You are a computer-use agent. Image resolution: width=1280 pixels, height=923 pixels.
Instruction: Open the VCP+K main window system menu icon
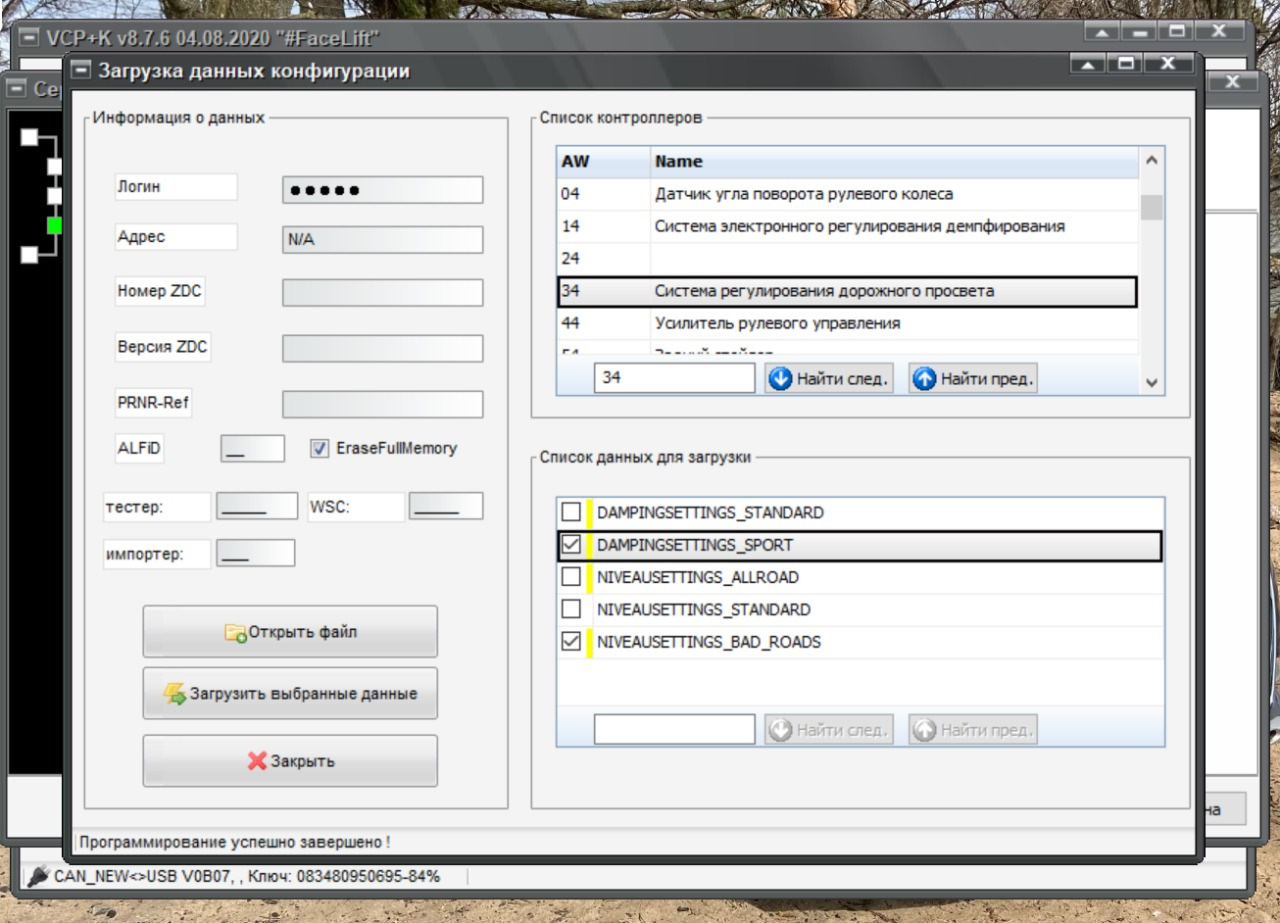pos(31,38)
